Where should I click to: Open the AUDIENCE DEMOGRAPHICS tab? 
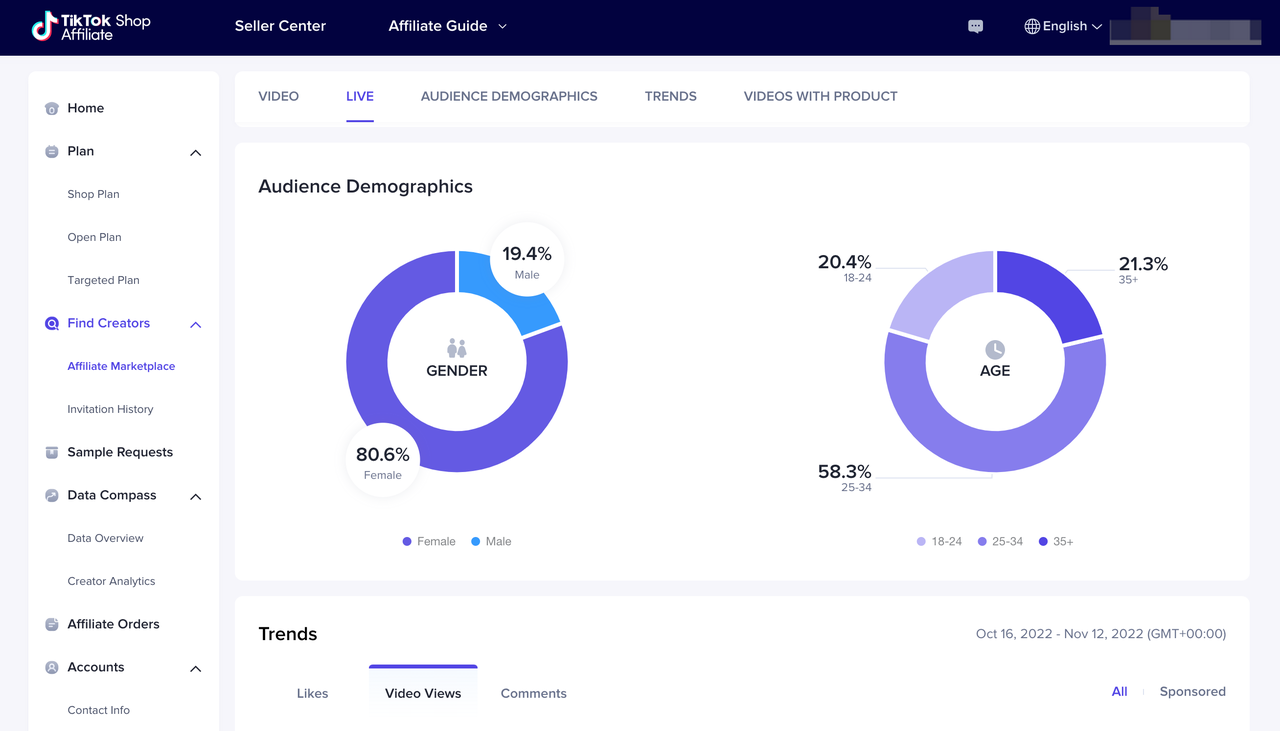point(509,97)
